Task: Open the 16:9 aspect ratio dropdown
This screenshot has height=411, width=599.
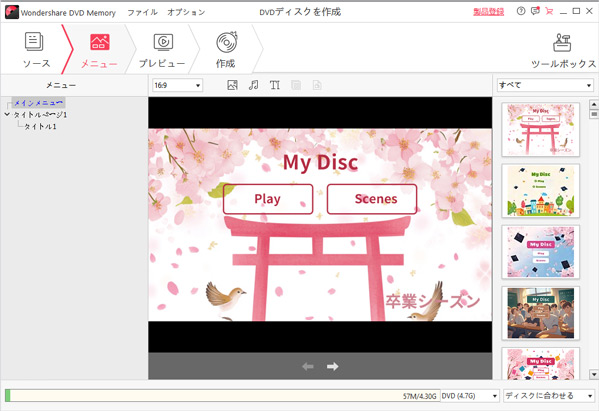Action: 177,85
